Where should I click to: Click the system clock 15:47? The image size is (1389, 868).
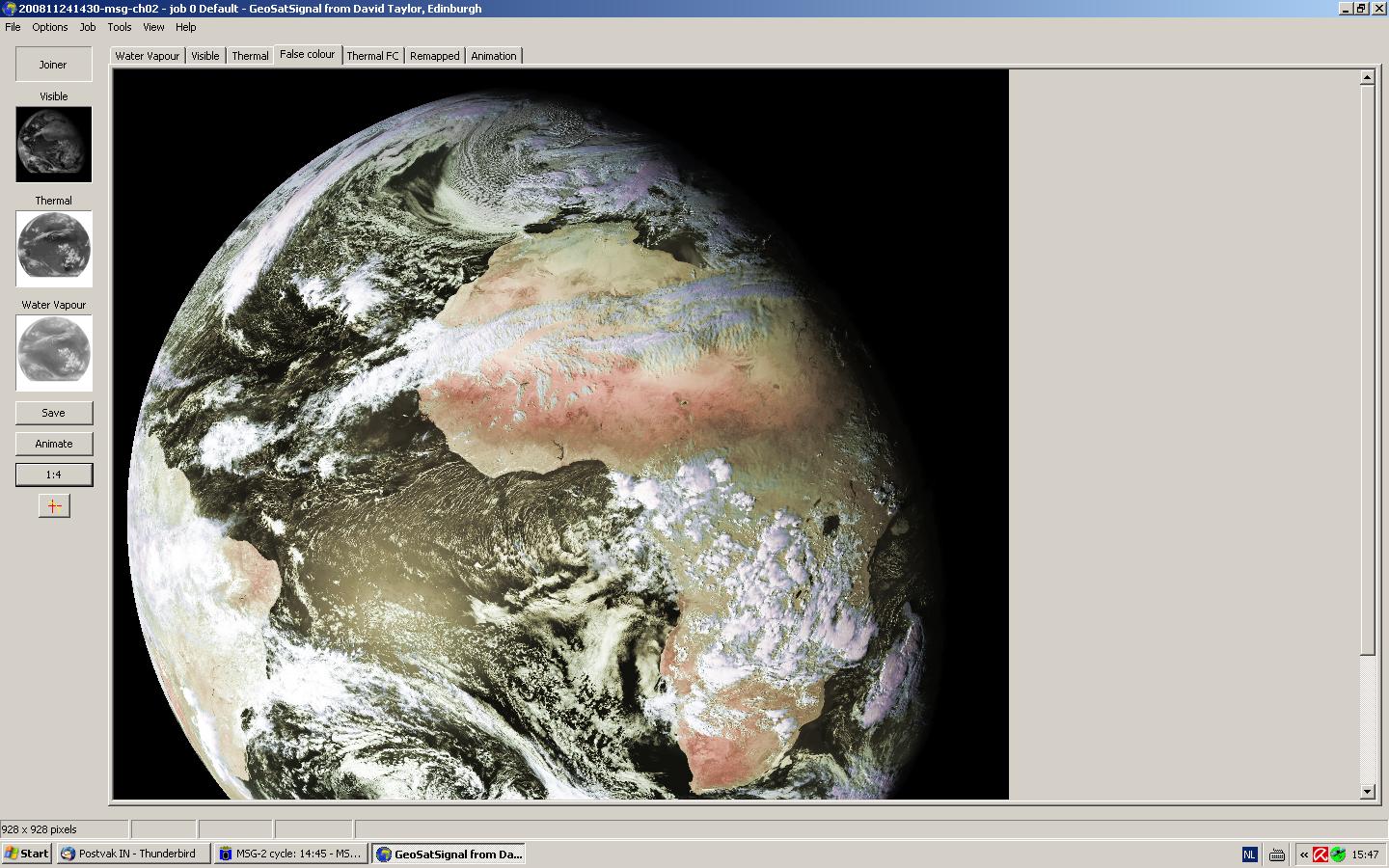pos(1365,854)
